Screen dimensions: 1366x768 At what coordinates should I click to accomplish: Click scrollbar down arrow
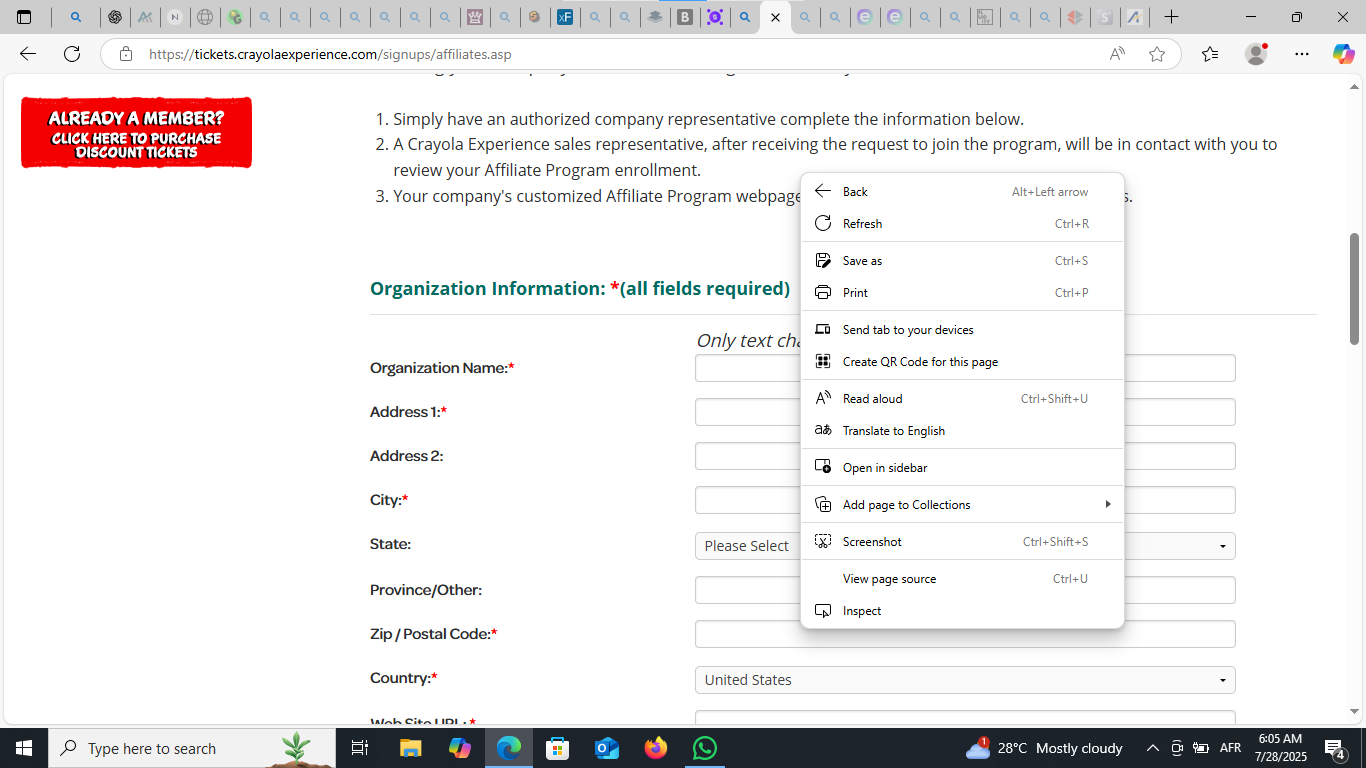tap(1355, 712)
